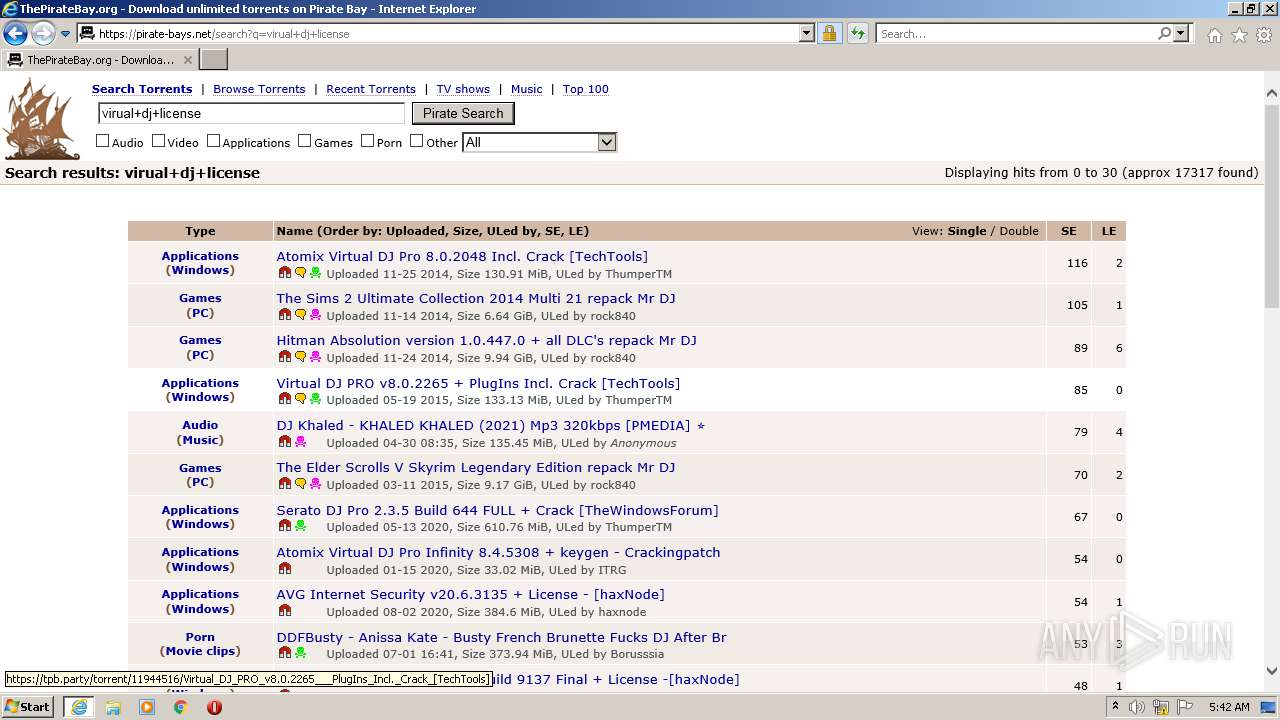Open File Explorer folder from the taskbar
1280x720 pixels.
[x=113, y=707]
